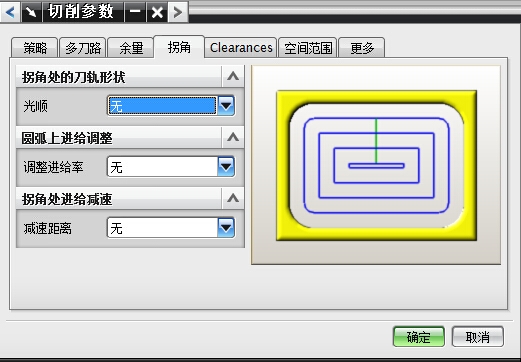The width and height of the screenshot is (521, 362).
Task: Collapse the 拐角处的刀轨形状 section
Action: point(233,76)
